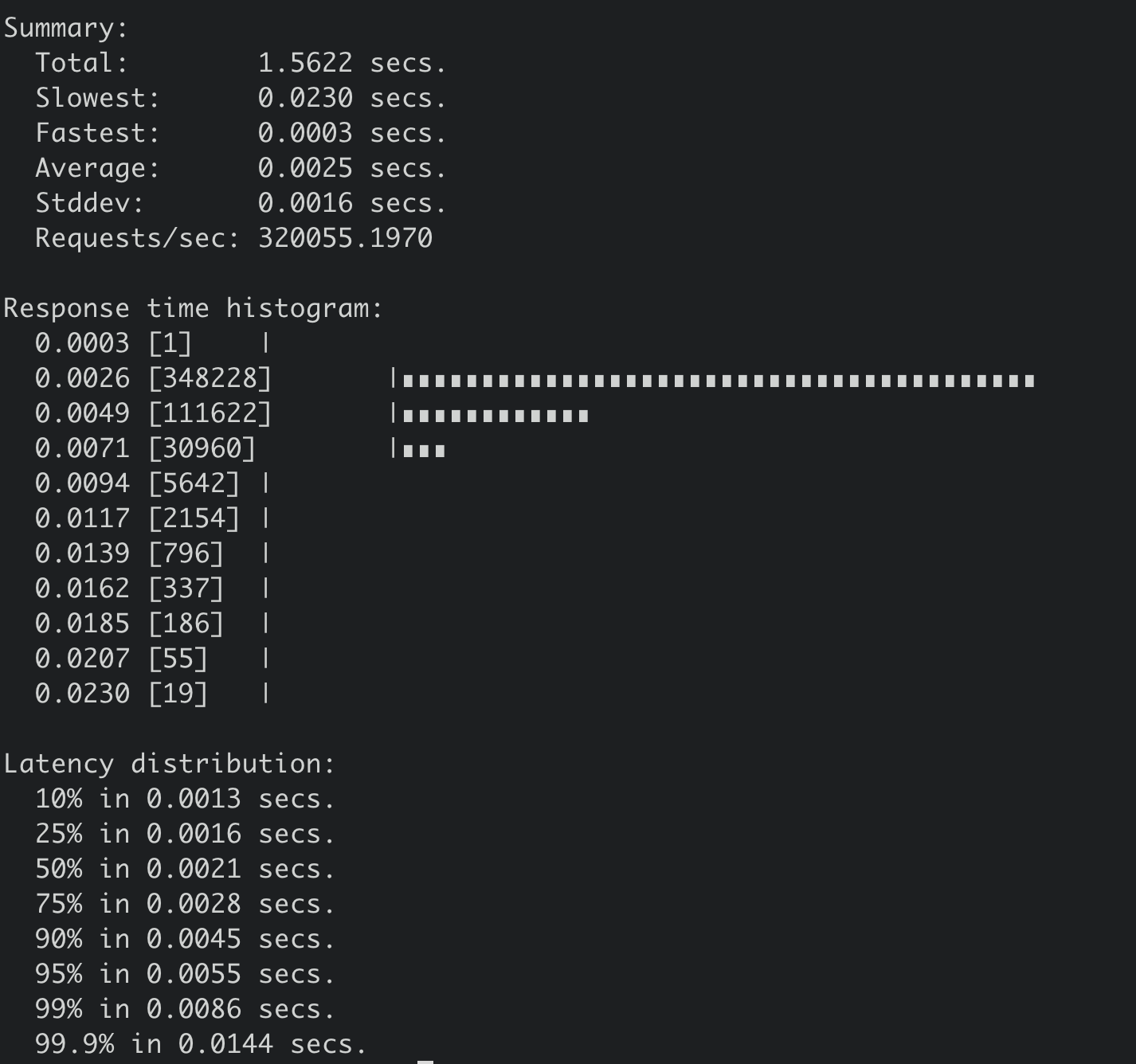Click the Latency distribution heading
1136x1064 pixels.
[170, 764]
